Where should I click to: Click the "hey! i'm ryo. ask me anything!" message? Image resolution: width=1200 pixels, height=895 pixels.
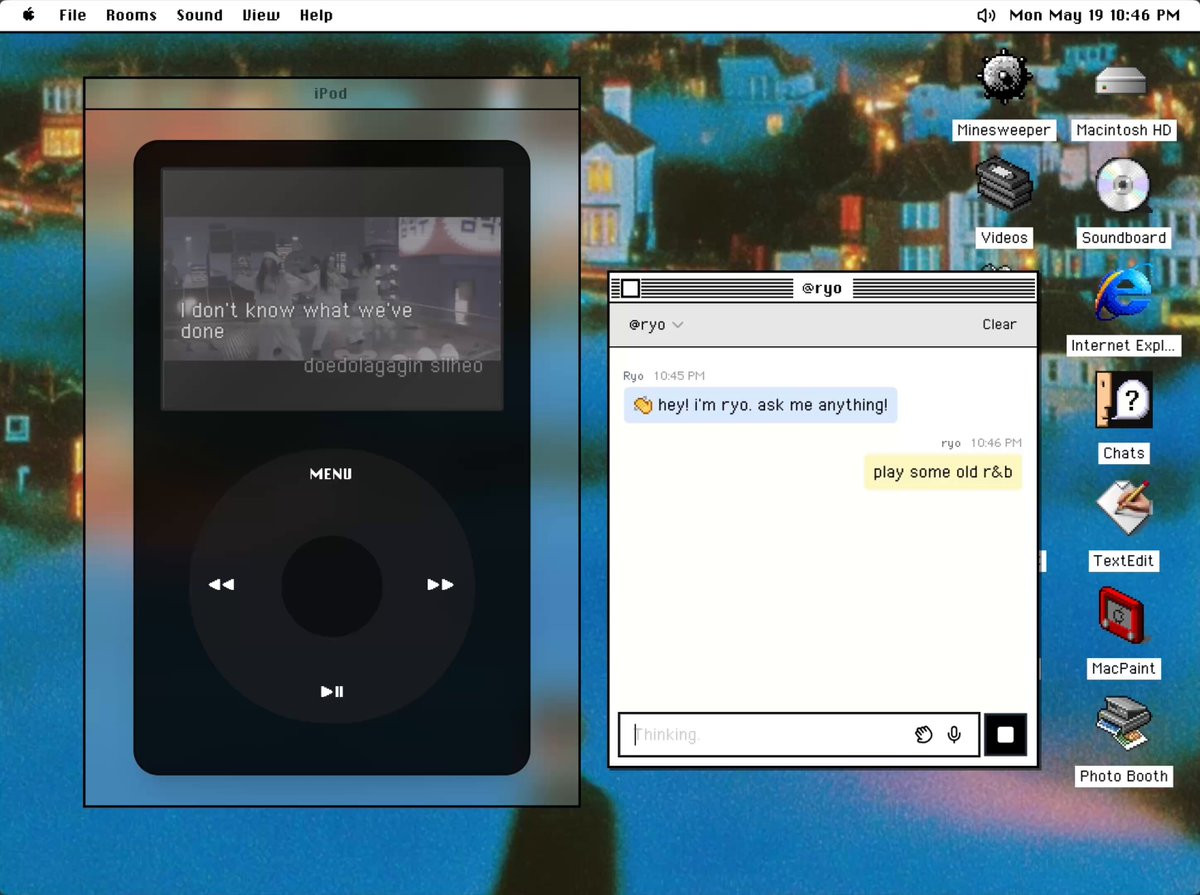(x=760, y=405)
